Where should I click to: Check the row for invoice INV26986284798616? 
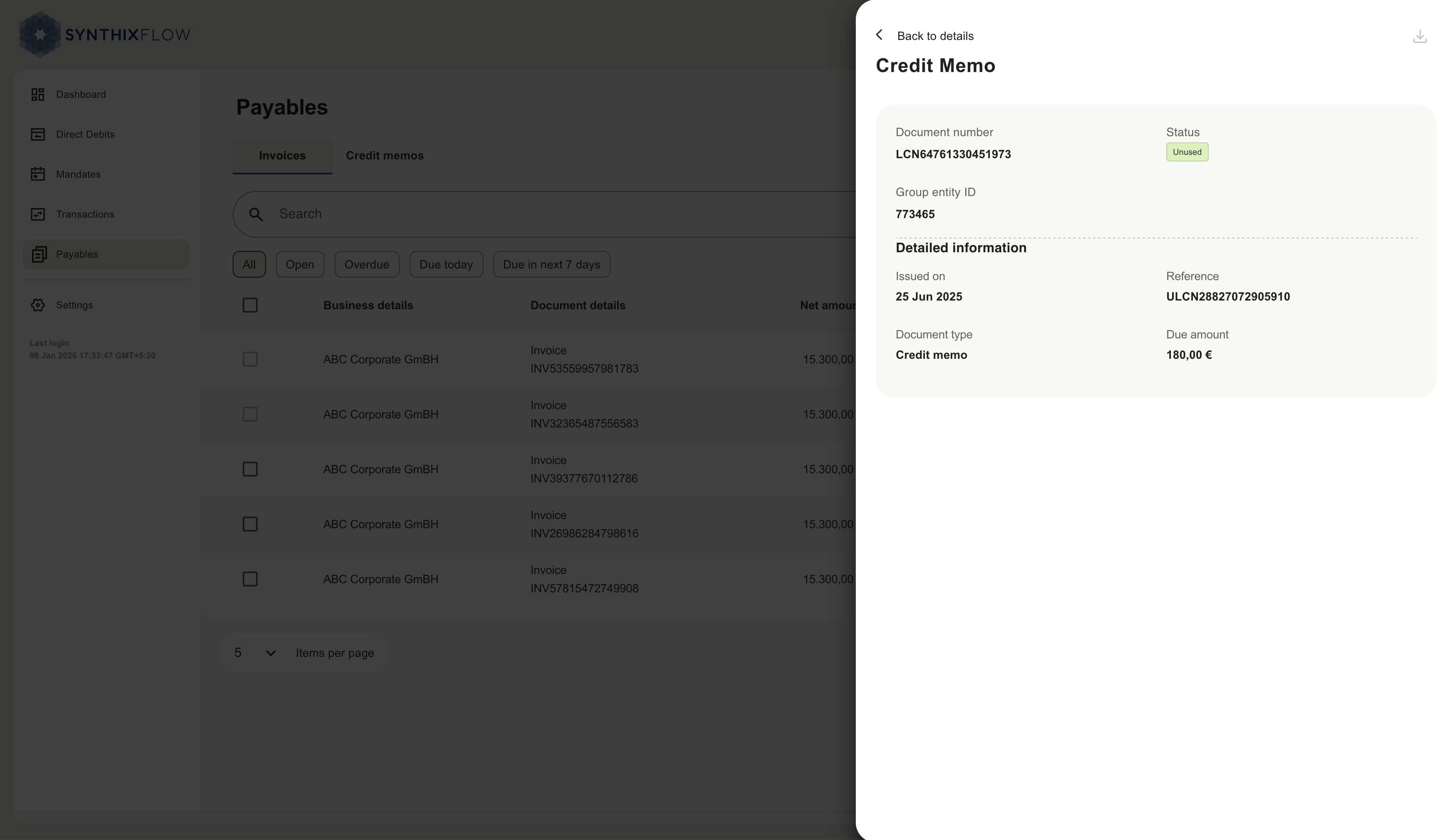click(250, 524)
